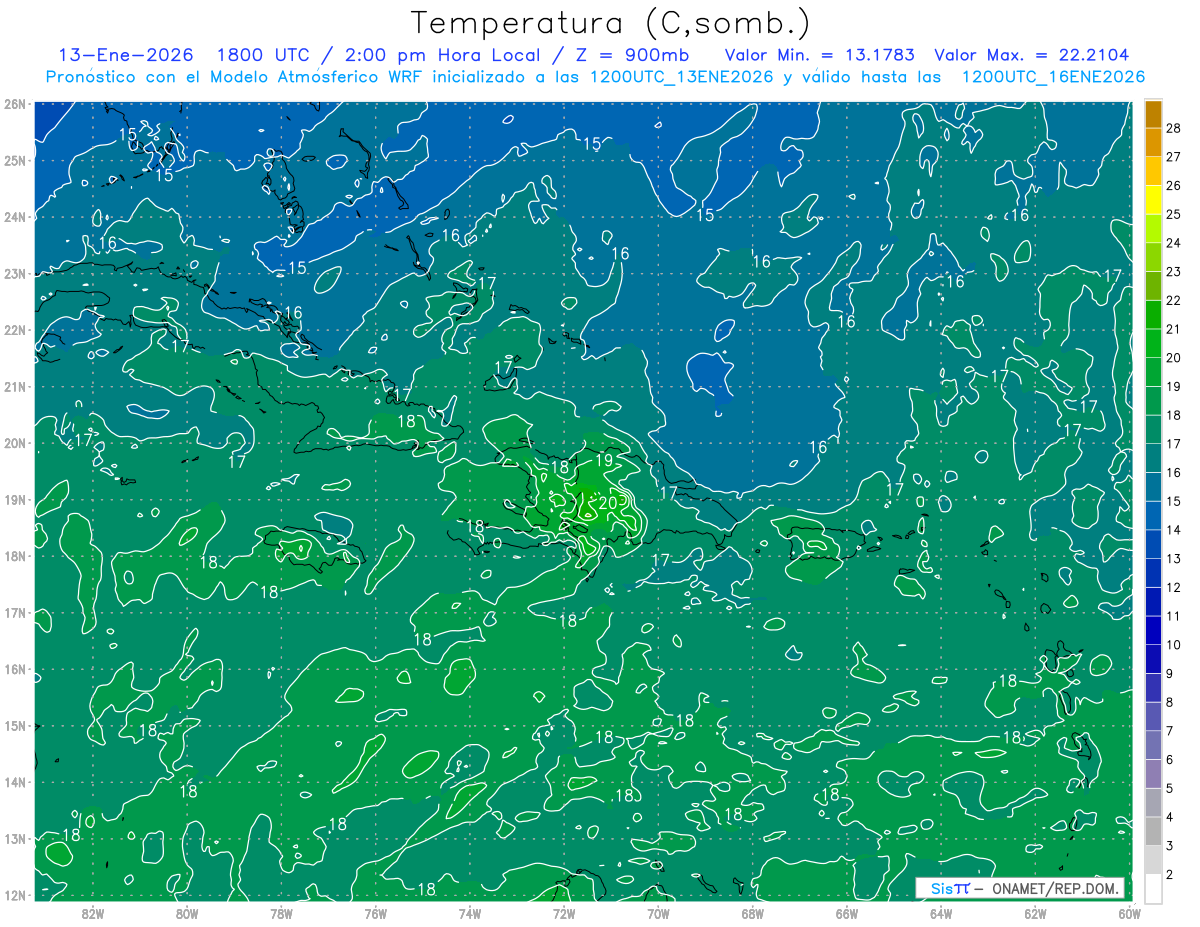Click legend value 21

point(1173,329)
